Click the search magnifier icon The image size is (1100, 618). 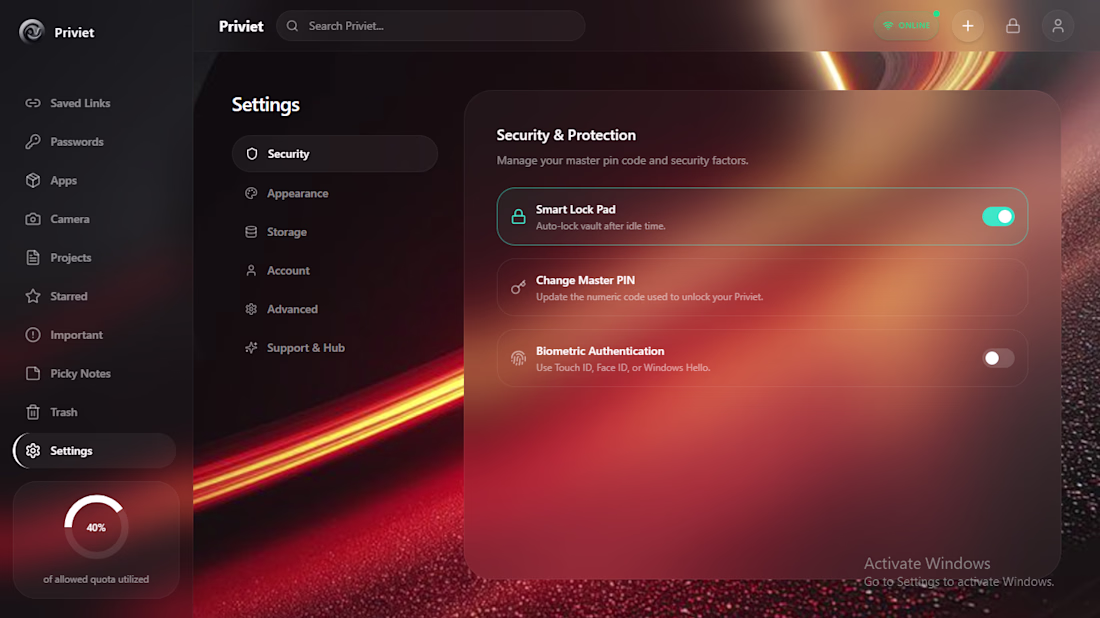pyautogui.click(x=293, y=26)
